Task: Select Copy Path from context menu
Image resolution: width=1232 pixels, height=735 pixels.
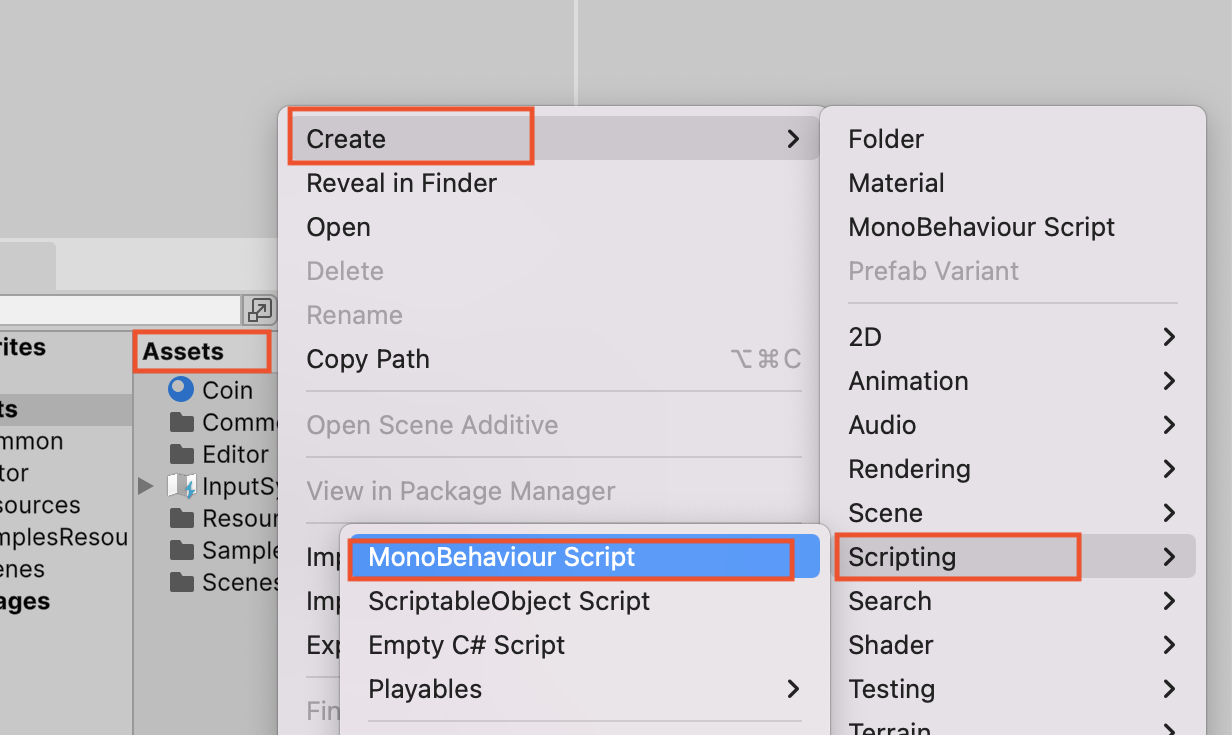Action: (368, 359)
